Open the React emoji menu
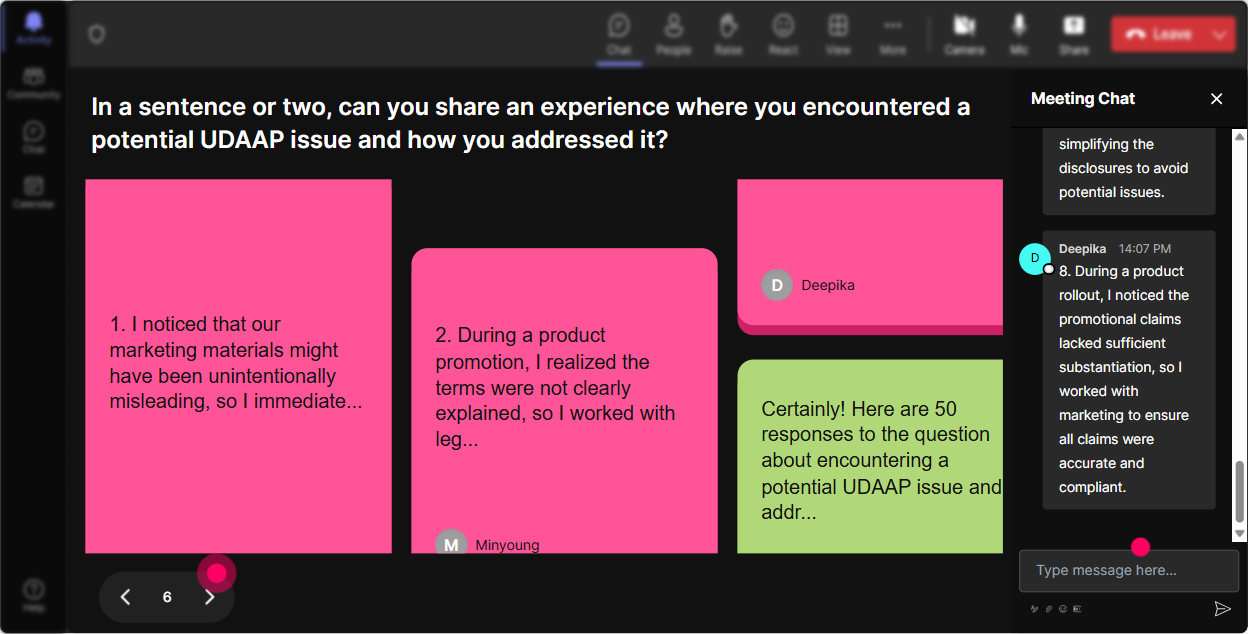Viewport: 1248px width, 634px height. coord(783,34)
